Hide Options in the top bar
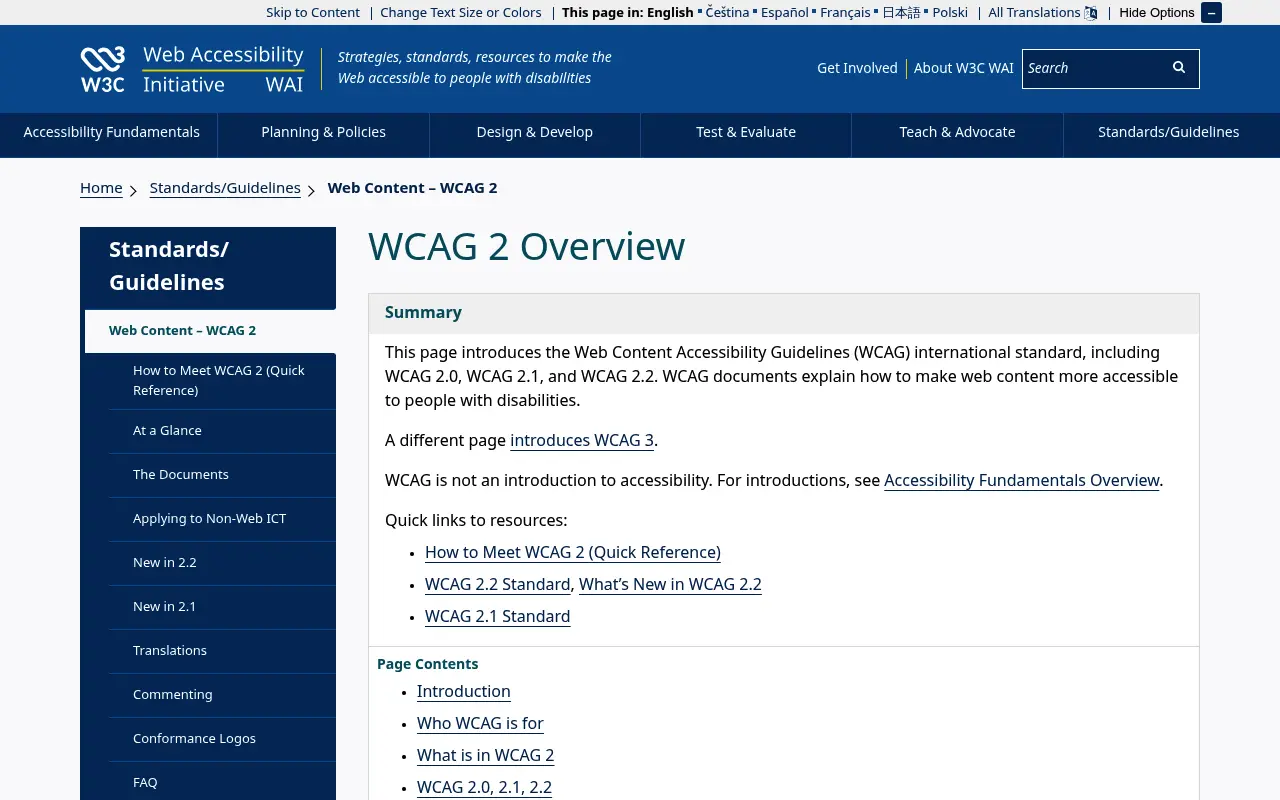Image resolution: width=1280 pixels, height=800 pixels. [1157, 13]
